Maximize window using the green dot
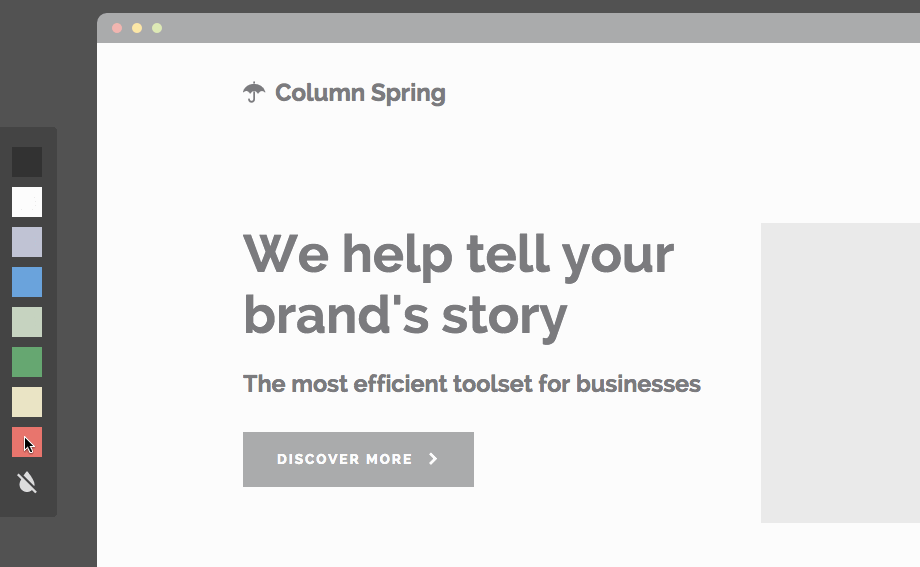The height and width of the screenshot is (567, 920). (157, 28)
